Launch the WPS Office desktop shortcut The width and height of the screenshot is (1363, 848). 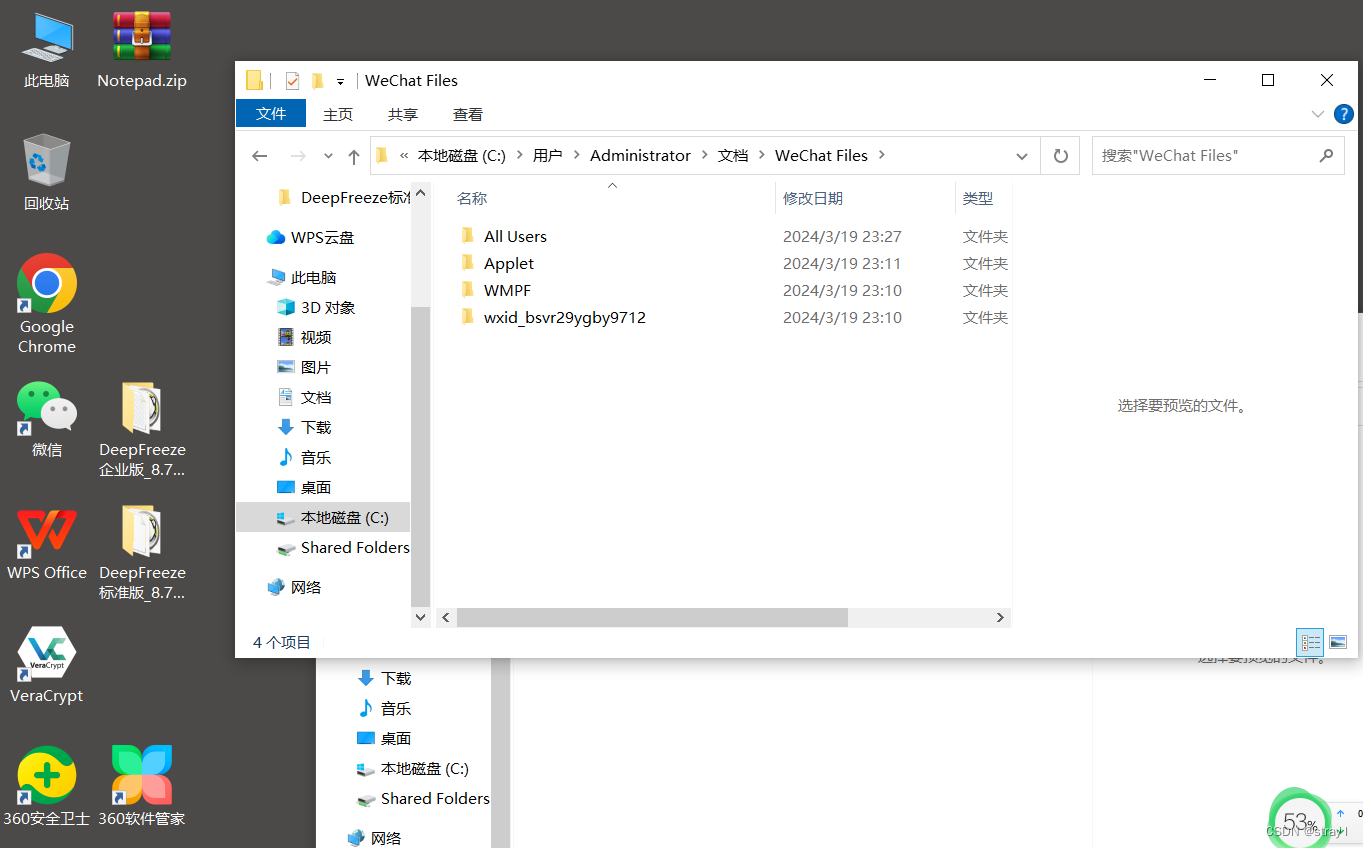point(47,543)
